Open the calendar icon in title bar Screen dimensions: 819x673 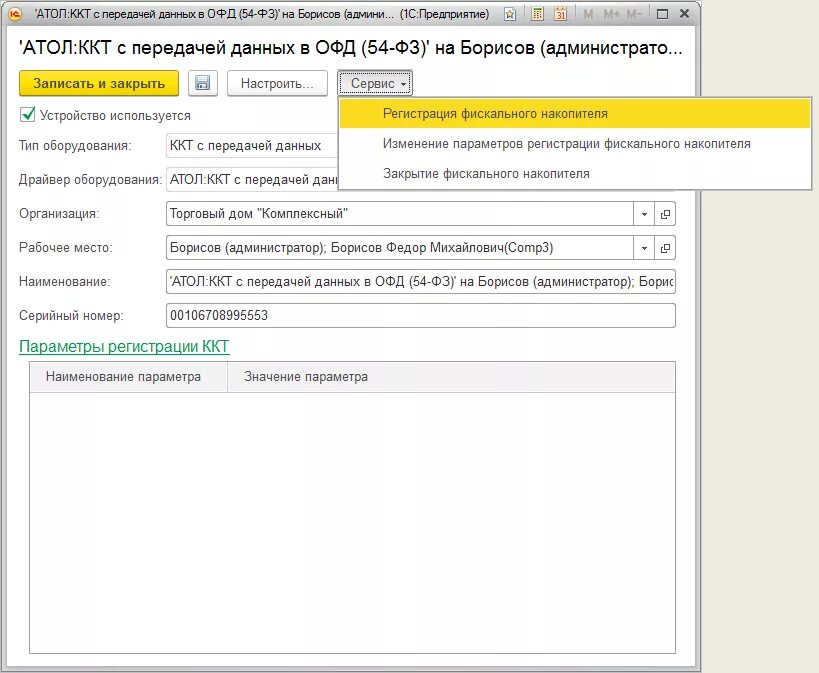[560, 14]
